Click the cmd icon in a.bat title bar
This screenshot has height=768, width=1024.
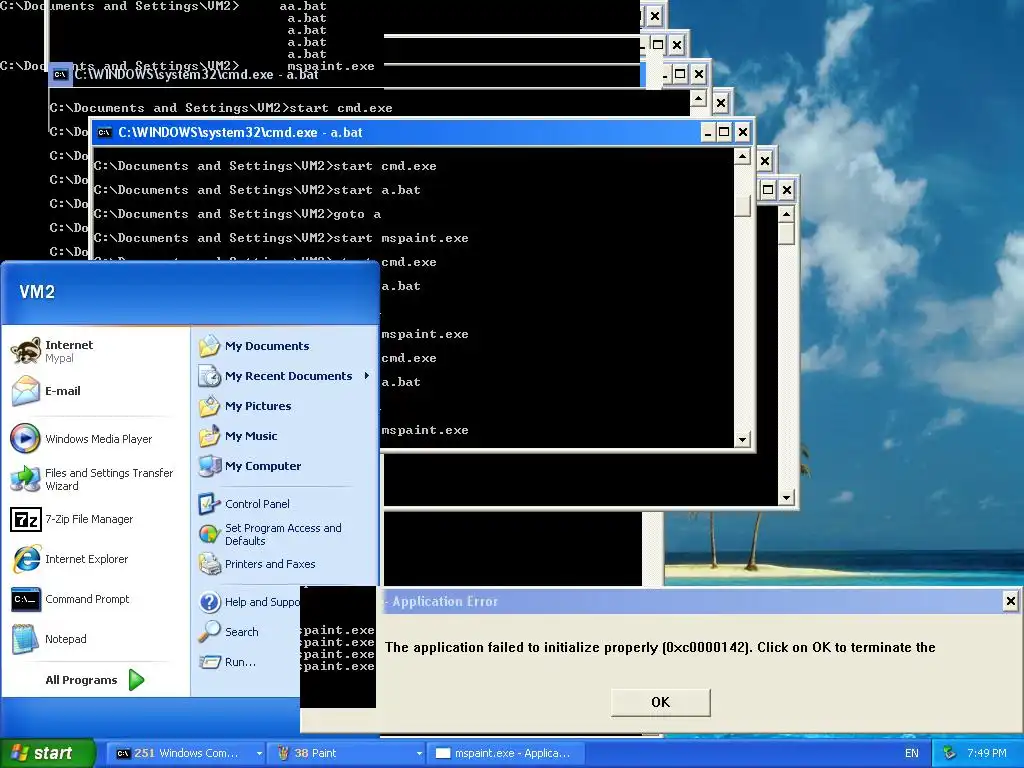104,133
